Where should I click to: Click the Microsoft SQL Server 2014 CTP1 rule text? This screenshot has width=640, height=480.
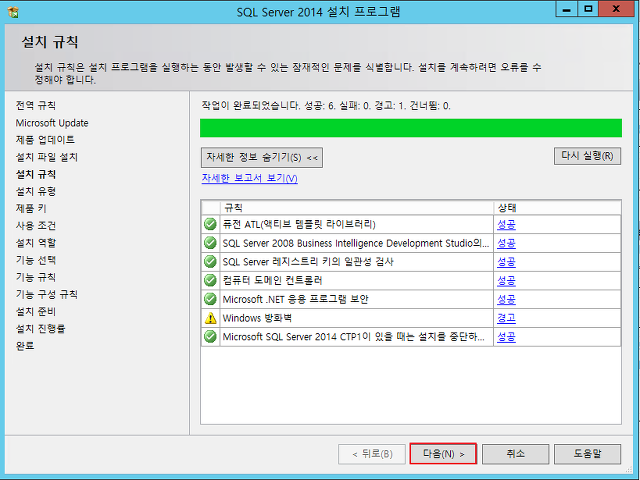353,337
